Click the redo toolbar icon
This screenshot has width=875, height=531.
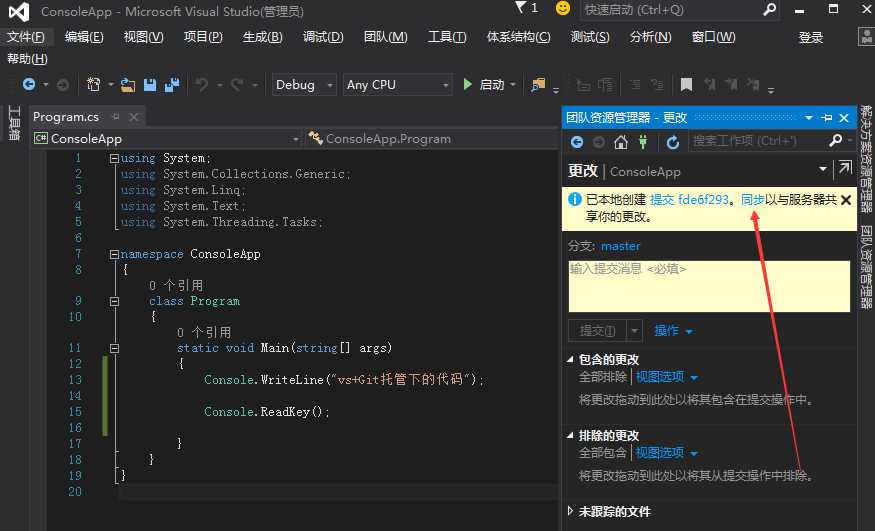click(237, 85)
